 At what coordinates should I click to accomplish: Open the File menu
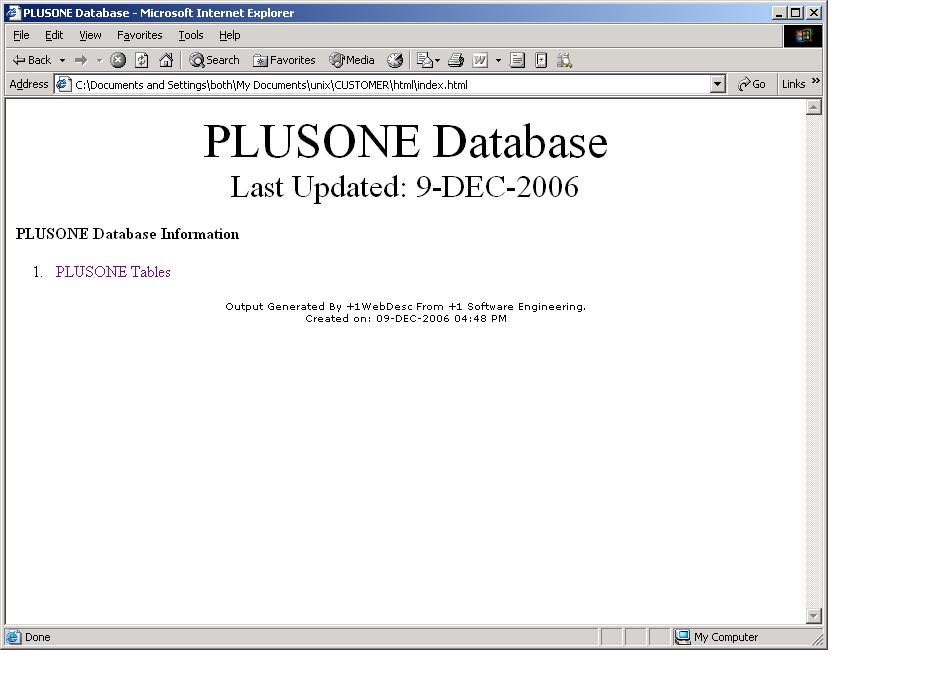click(x=21, y=35)
